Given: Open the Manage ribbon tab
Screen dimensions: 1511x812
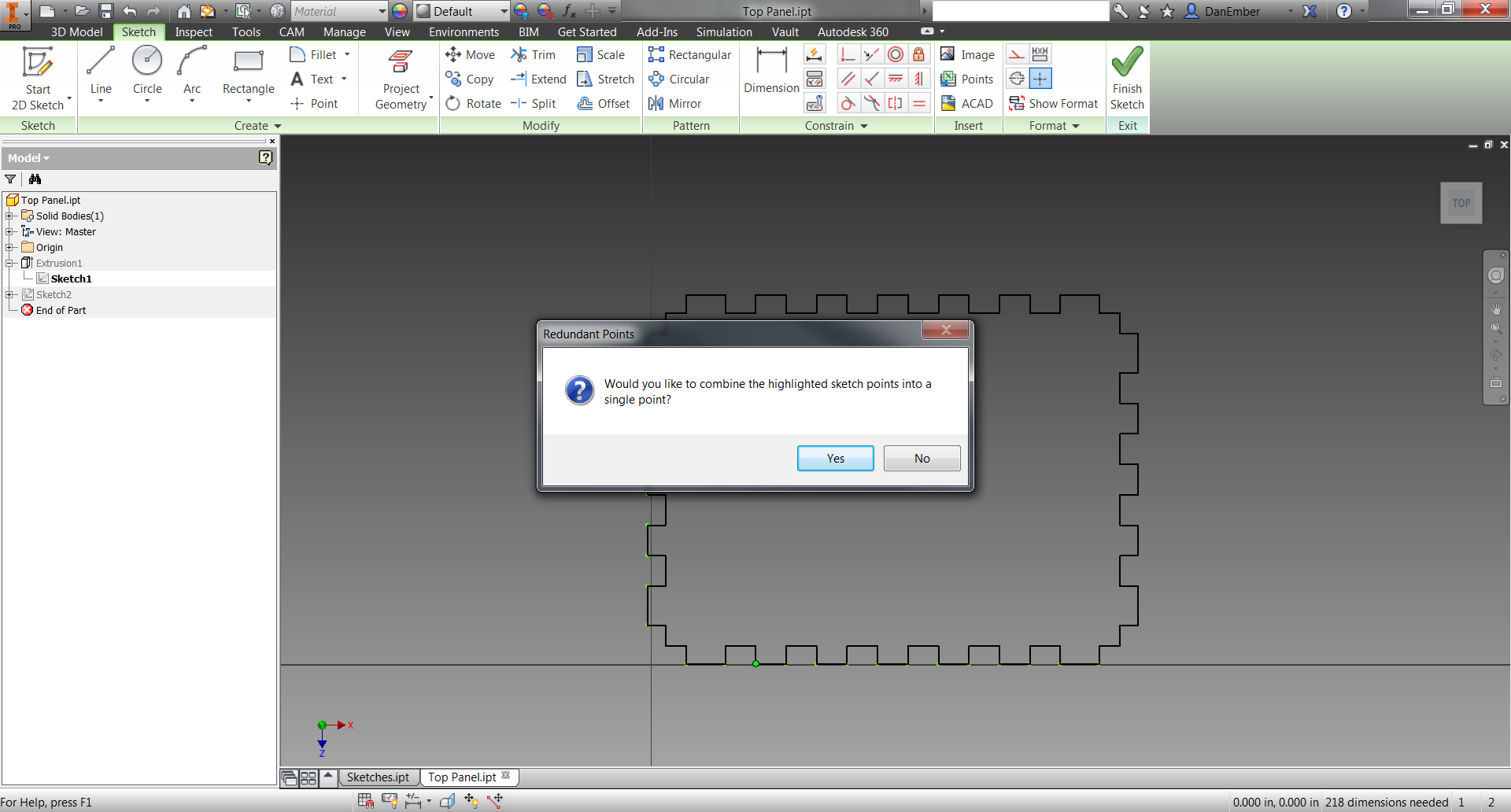Looking at the screenshot, I should (345, 31).
